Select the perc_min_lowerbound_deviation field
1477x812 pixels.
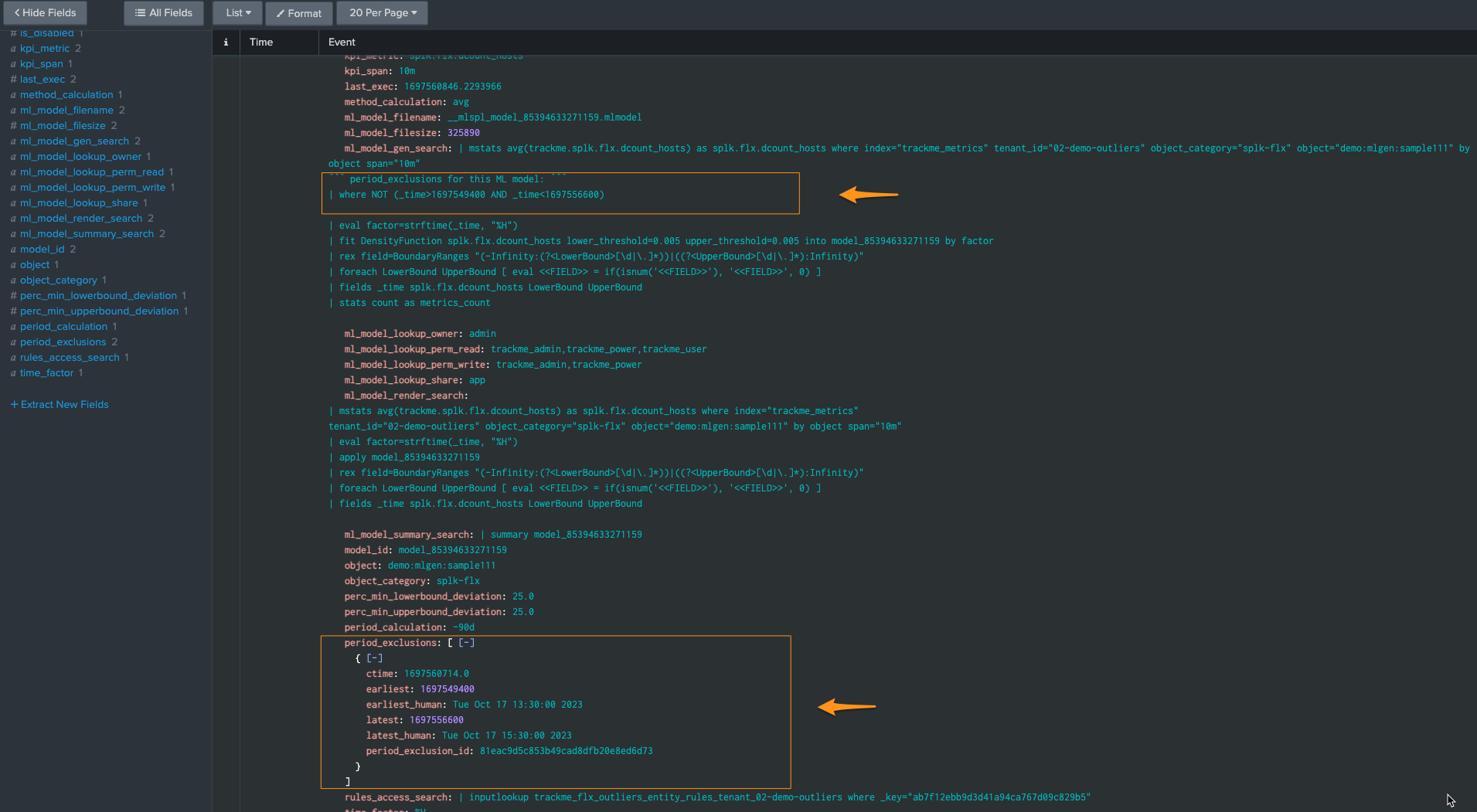click(98, 295)
